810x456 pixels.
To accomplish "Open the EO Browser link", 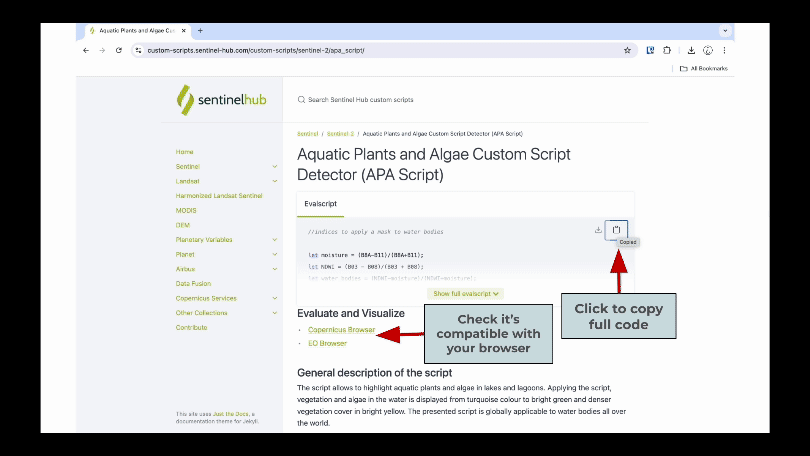I will (328, 343).
